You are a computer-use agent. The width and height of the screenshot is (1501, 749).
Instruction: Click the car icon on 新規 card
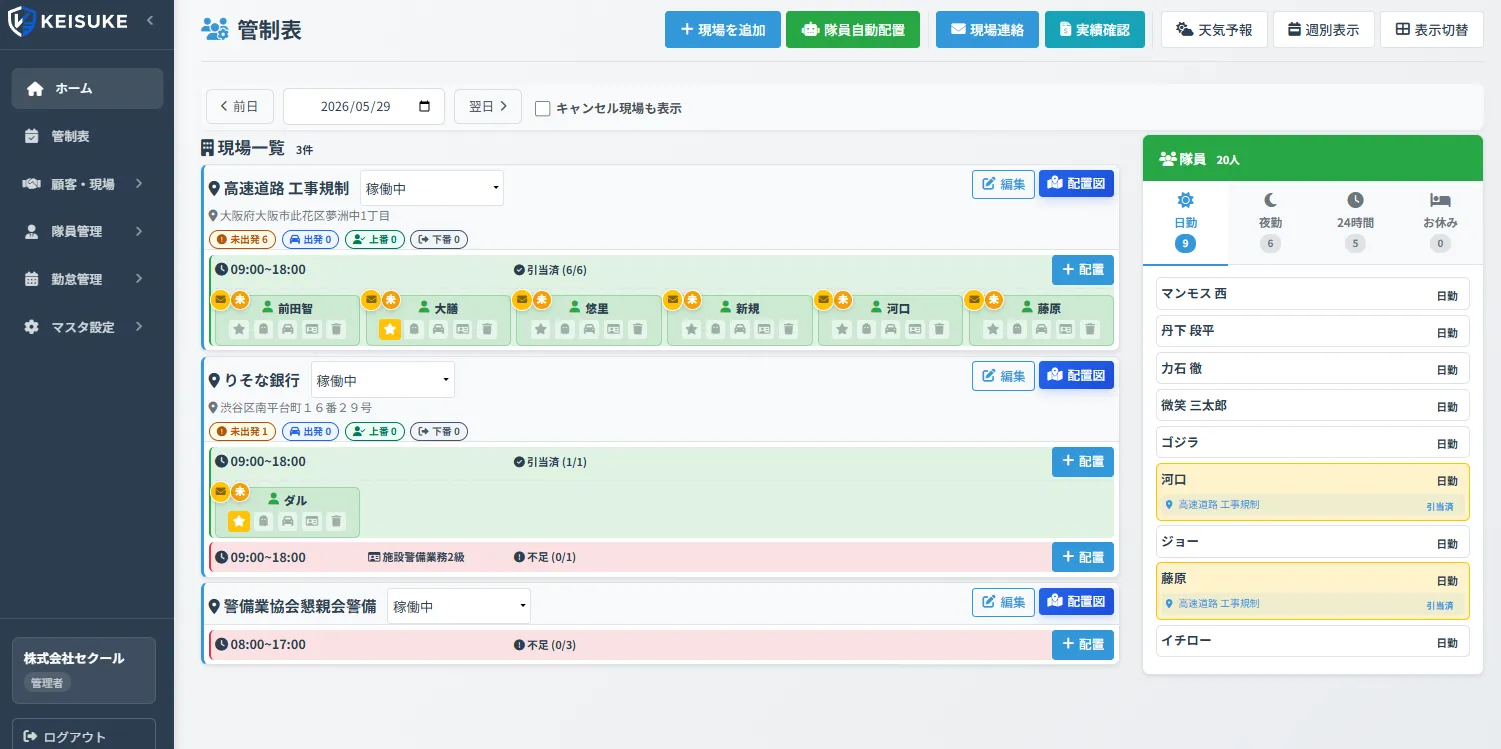point(740,328)
